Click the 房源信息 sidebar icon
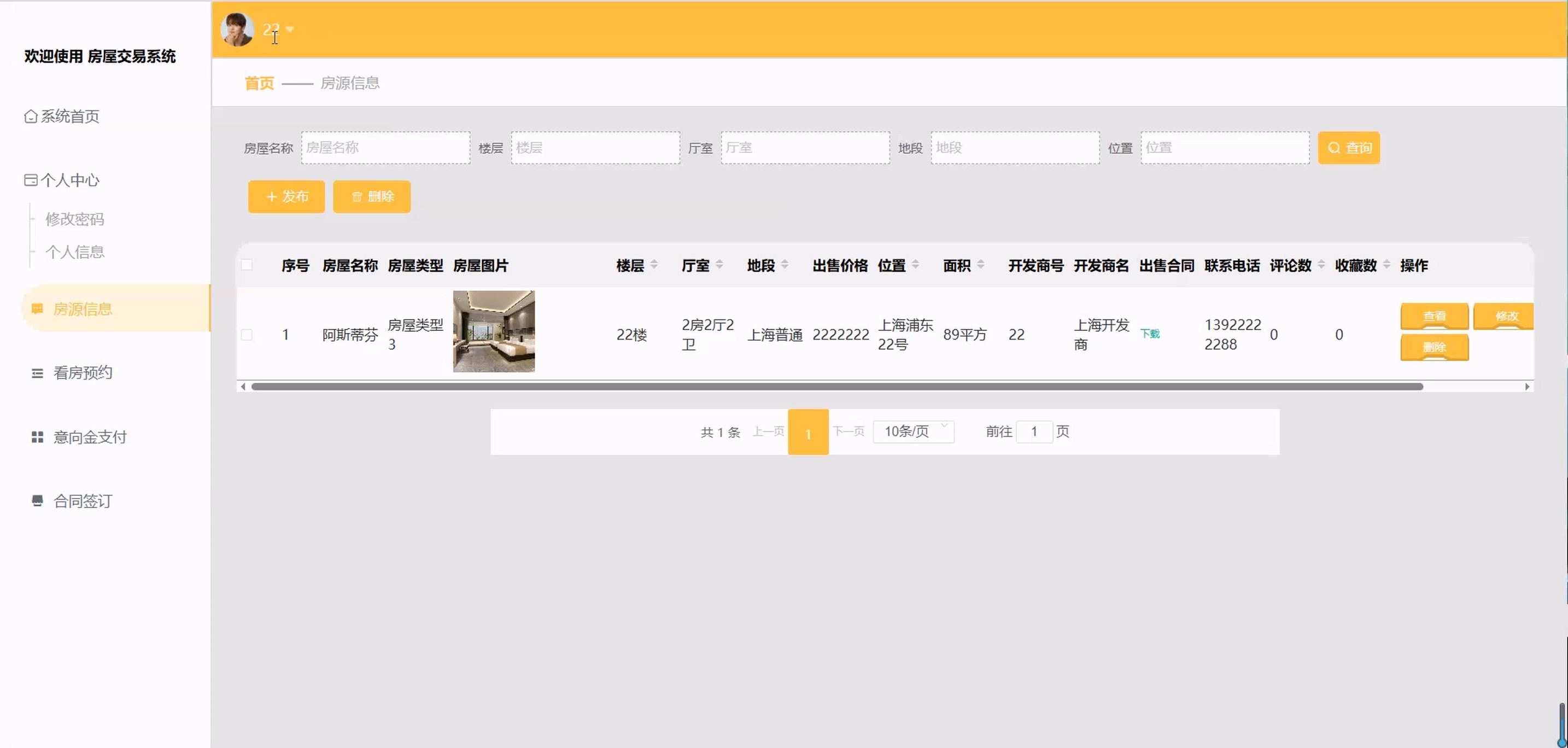The width and height of the screenshot is (1568, 748). (x=37, y=309)
